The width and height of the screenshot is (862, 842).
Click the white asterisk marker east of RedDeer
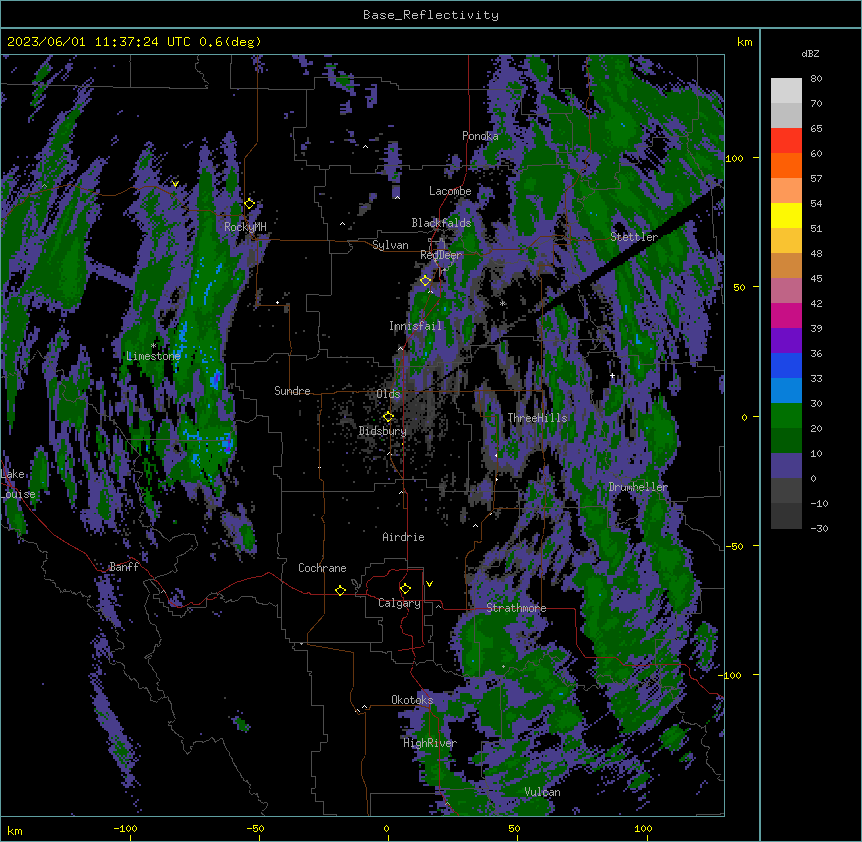(502, 303)
